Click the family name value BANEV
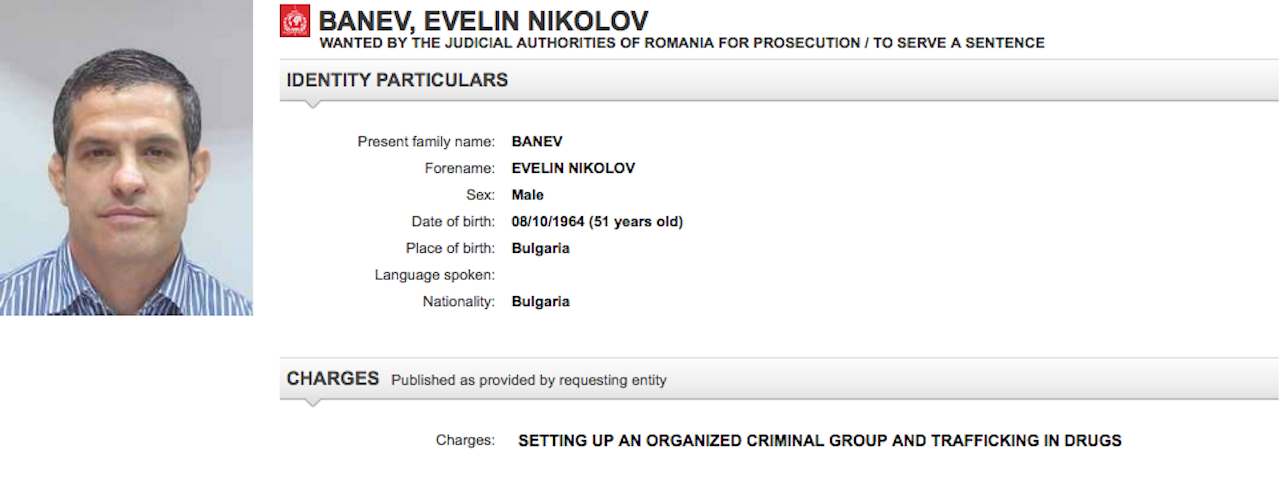This screenshot has width=1280, height=477. 537,142
